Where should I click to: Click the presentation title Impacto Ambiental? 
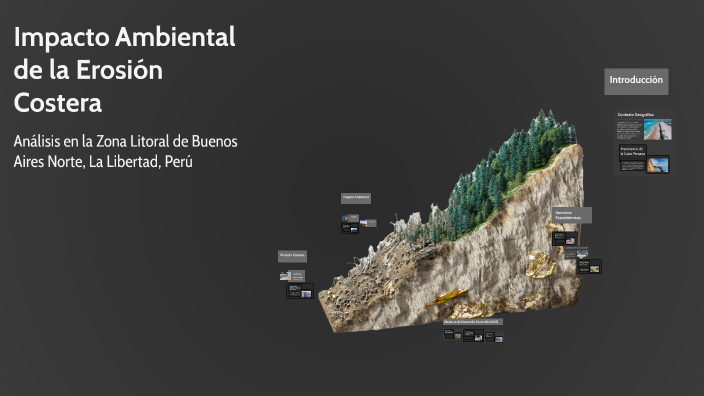pyautogui.click(x=124, y=70)
